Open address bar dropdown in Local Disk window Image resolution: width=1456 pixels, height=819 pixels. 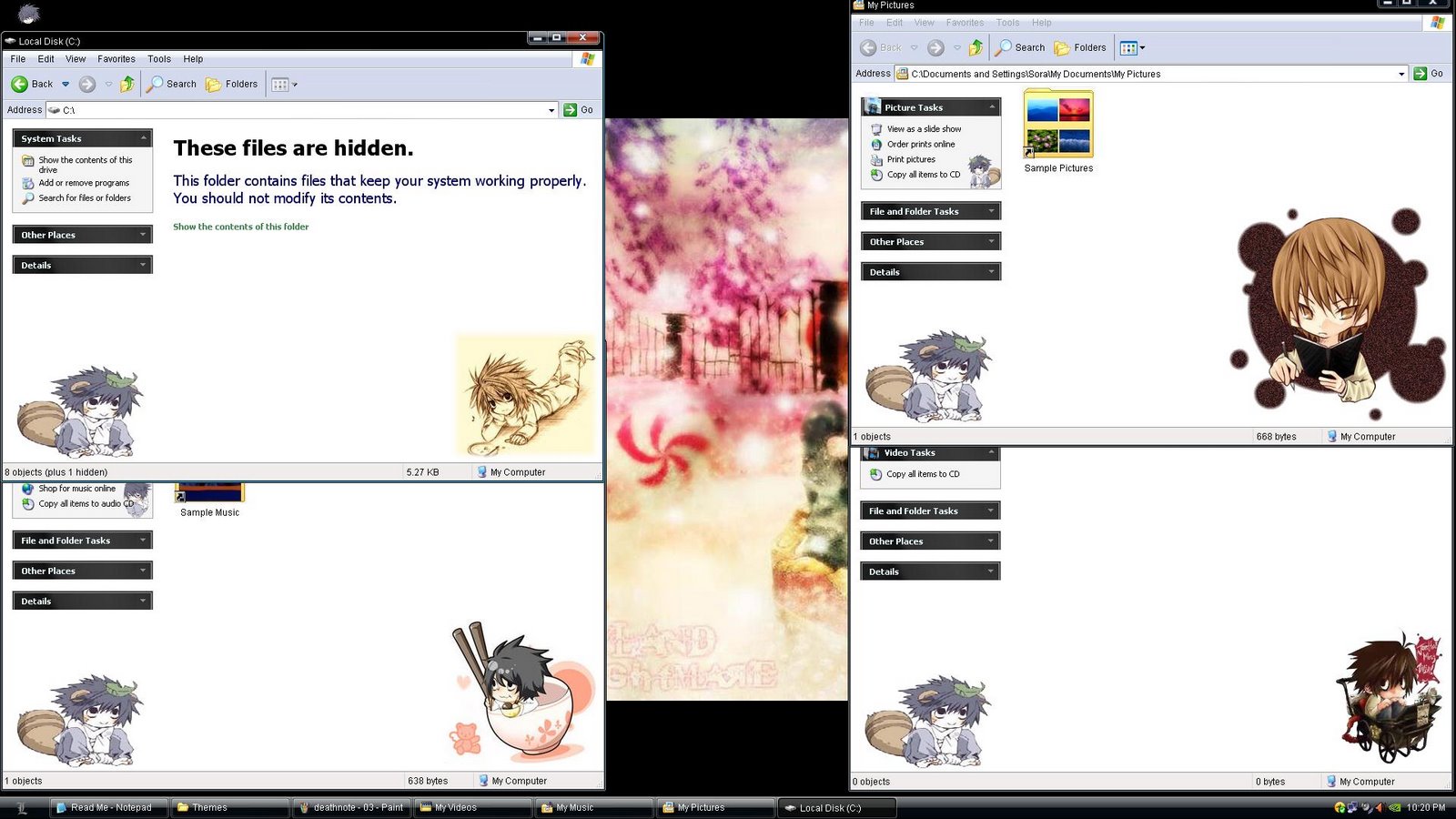point(551,110)
